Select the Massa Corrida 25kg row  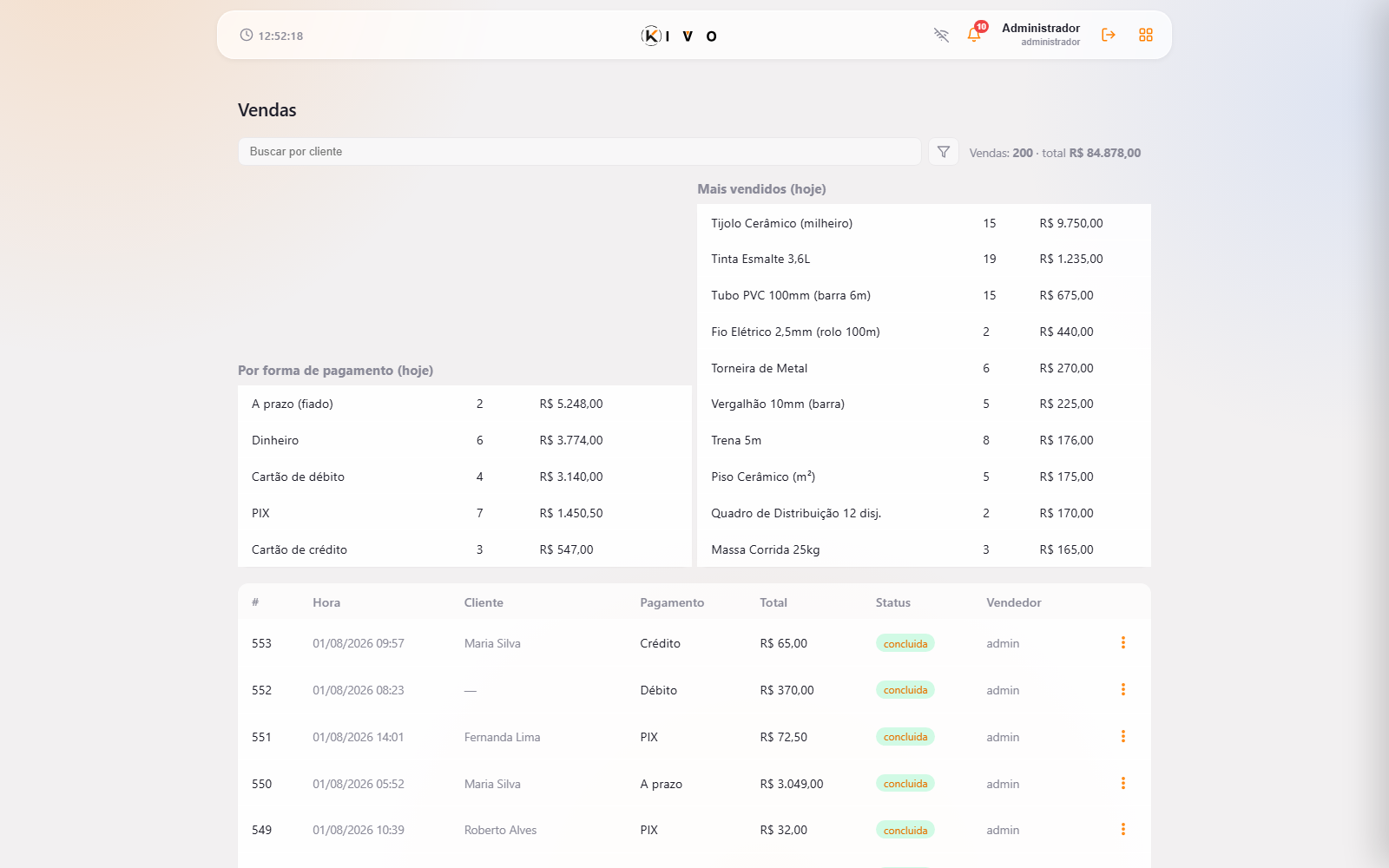[924, 549]
